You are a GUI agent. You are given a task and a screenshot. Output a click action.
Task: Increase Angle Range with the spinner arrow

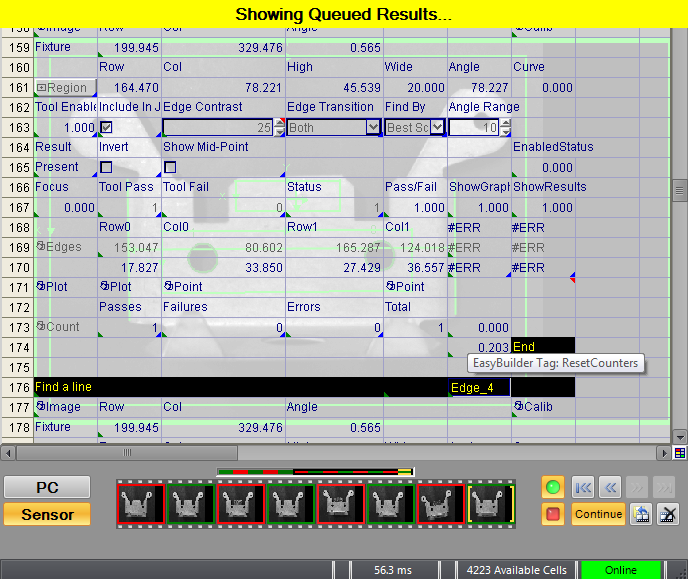(x=504, y=123)
